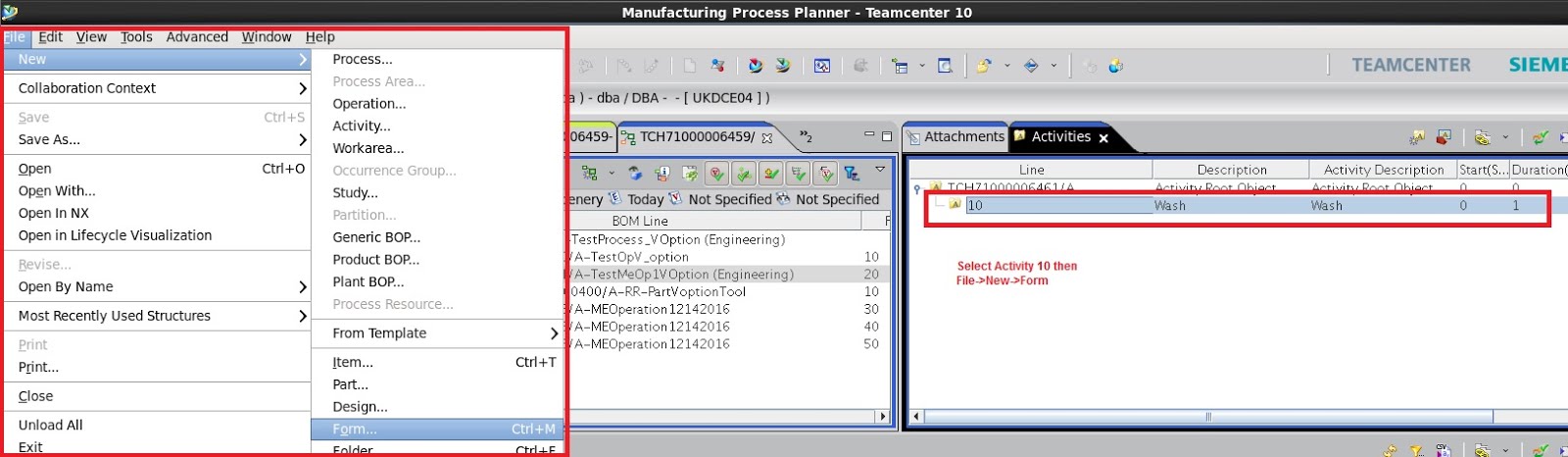Image resolution: width=1568 pixels, height=457 pixels.
Task: Open the BOM panel view menu triangle
Action: click(x=880, y=170)
